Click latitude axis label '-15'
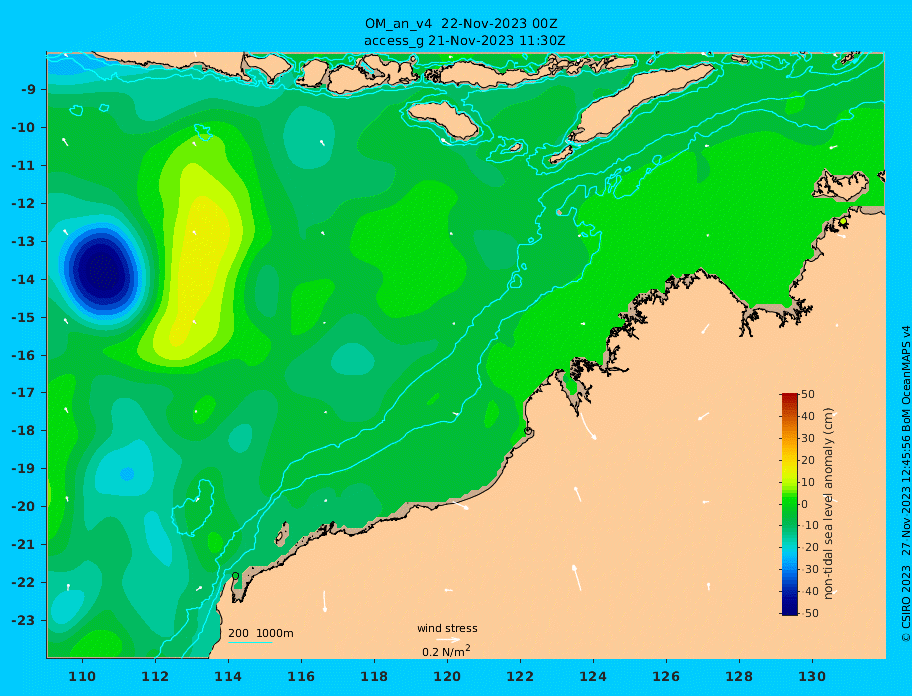 24,317
